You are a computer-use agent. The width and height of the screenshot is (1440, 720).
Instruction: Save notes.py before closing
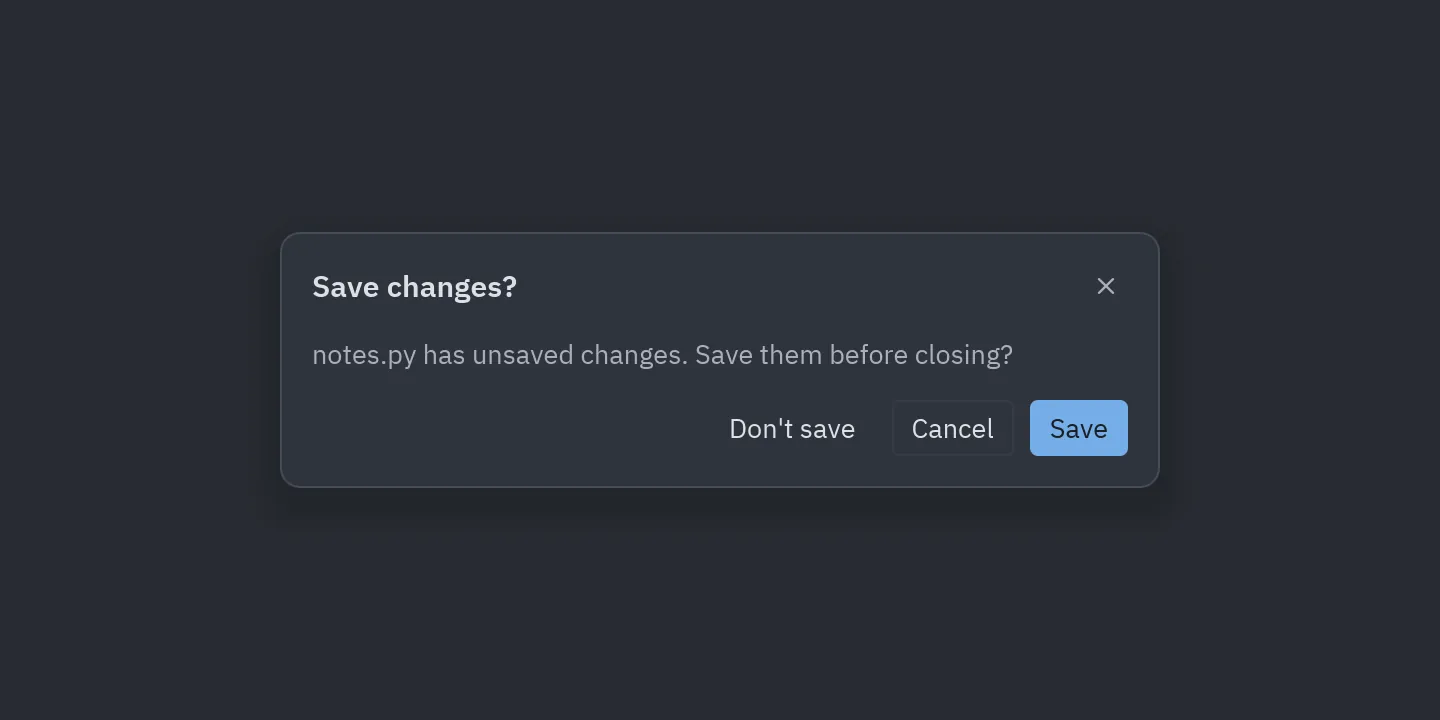click(1079, 428)
